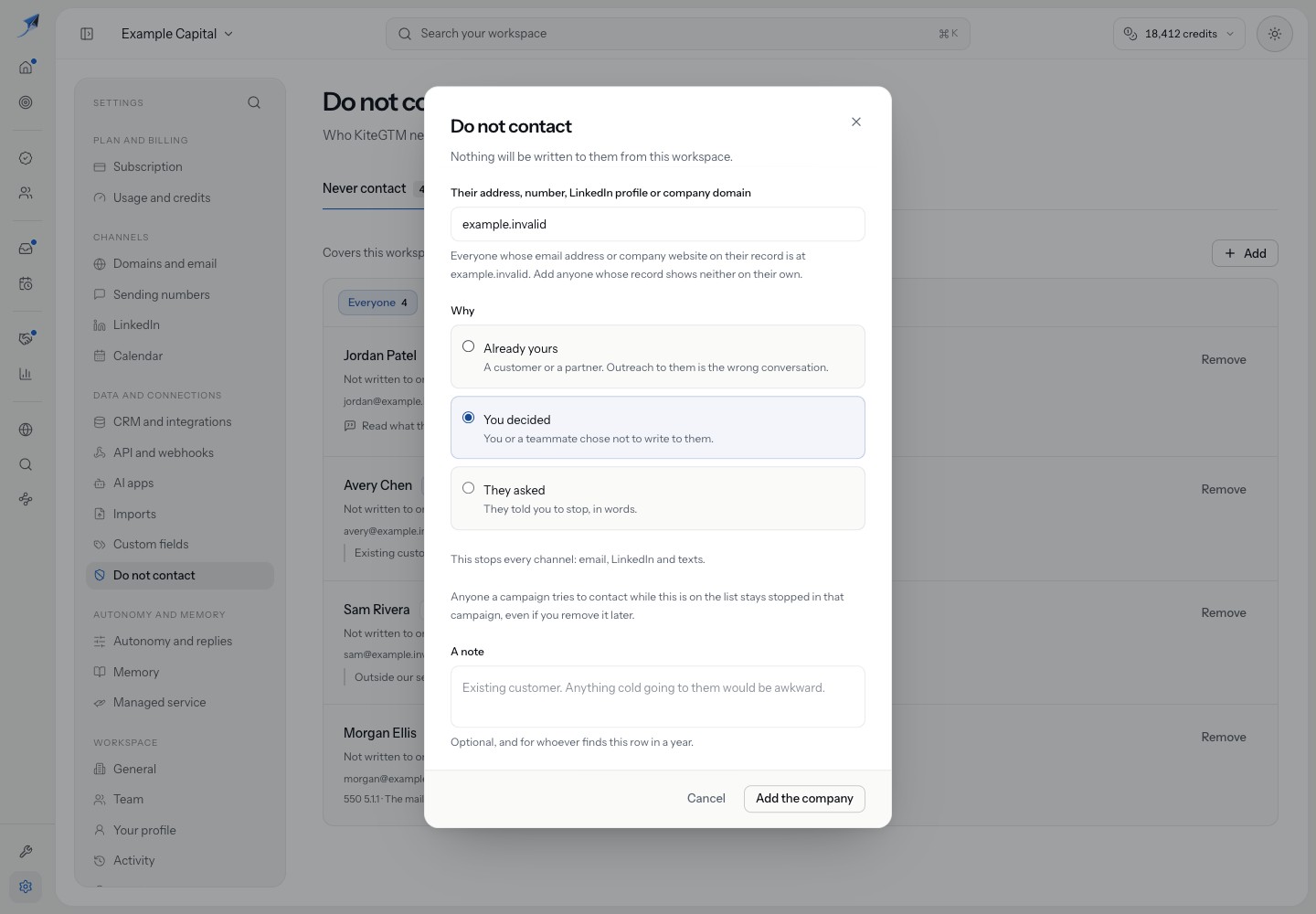This screenshot has width=1316, height=914.
Task: Click the people icon in the left rail
Action: tap(26, 193)
